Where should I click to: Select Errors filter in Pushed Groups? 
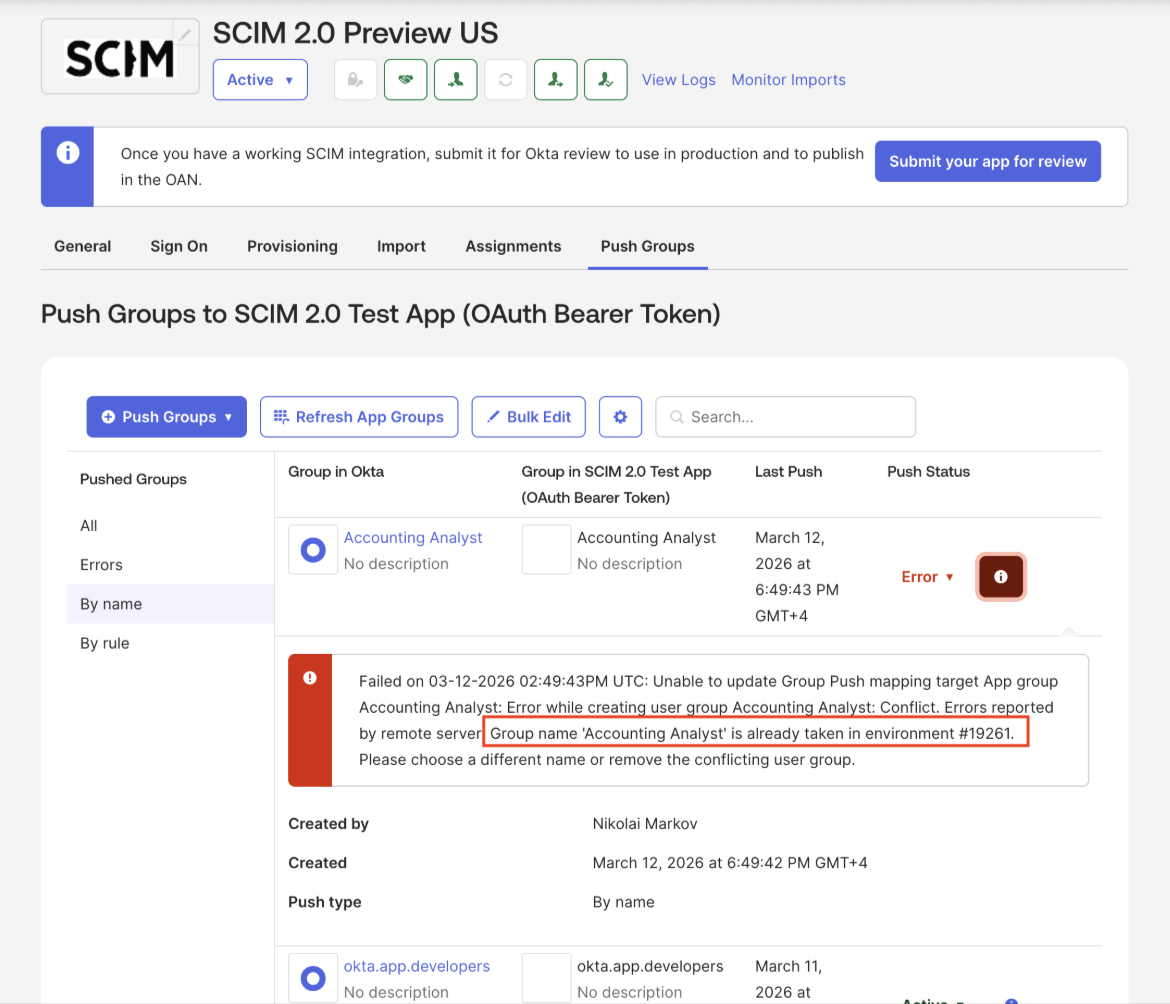coord(101,565)
